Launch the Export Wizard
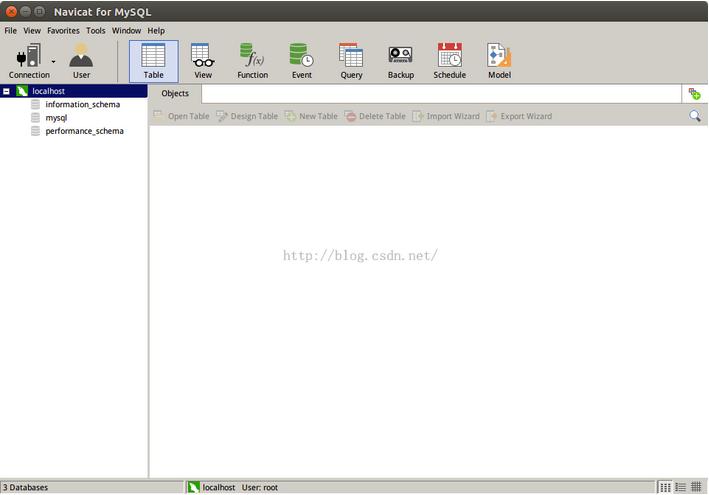709x495 pixels. point(519,116)
